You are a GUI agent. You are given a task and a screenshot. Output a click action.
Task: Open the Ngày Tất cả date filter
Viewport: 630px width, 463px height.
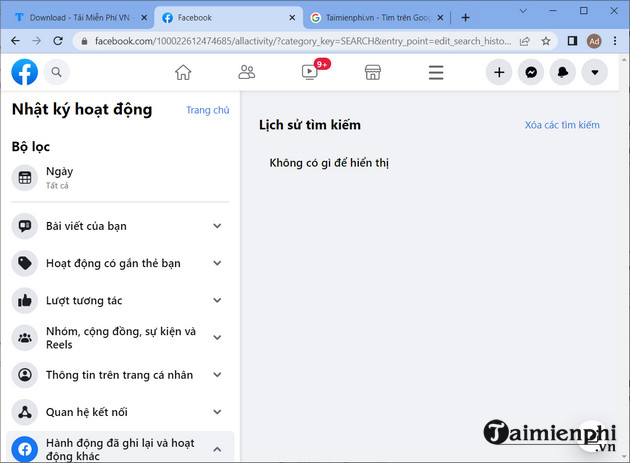pos(120,177)
